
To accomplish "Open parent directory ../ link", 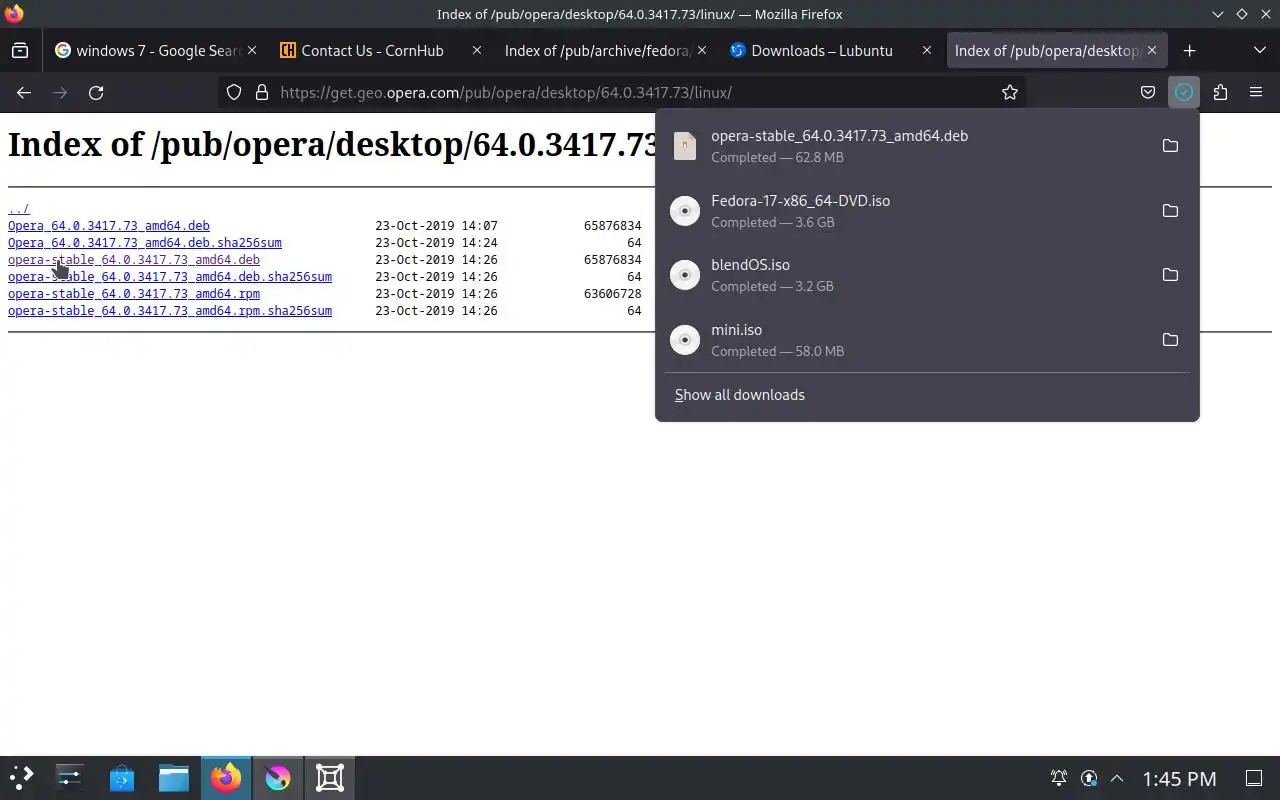I will [19, 209].
